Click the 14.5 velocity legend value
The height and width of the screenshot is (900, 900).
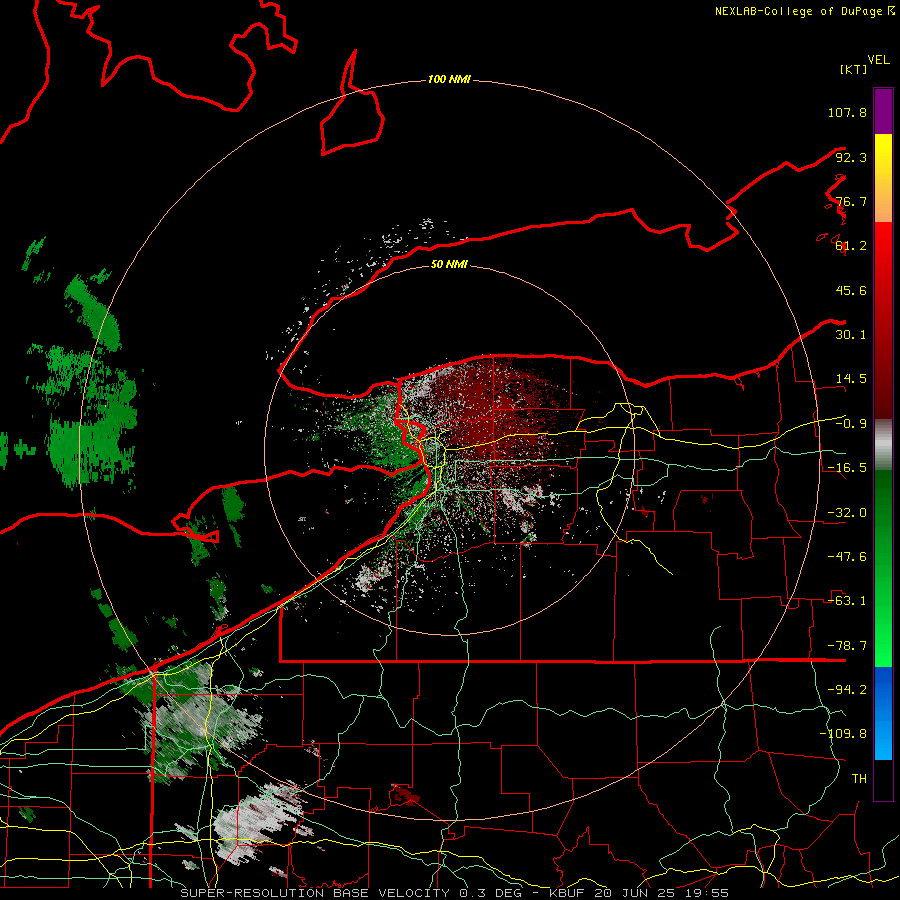[851, 379]
